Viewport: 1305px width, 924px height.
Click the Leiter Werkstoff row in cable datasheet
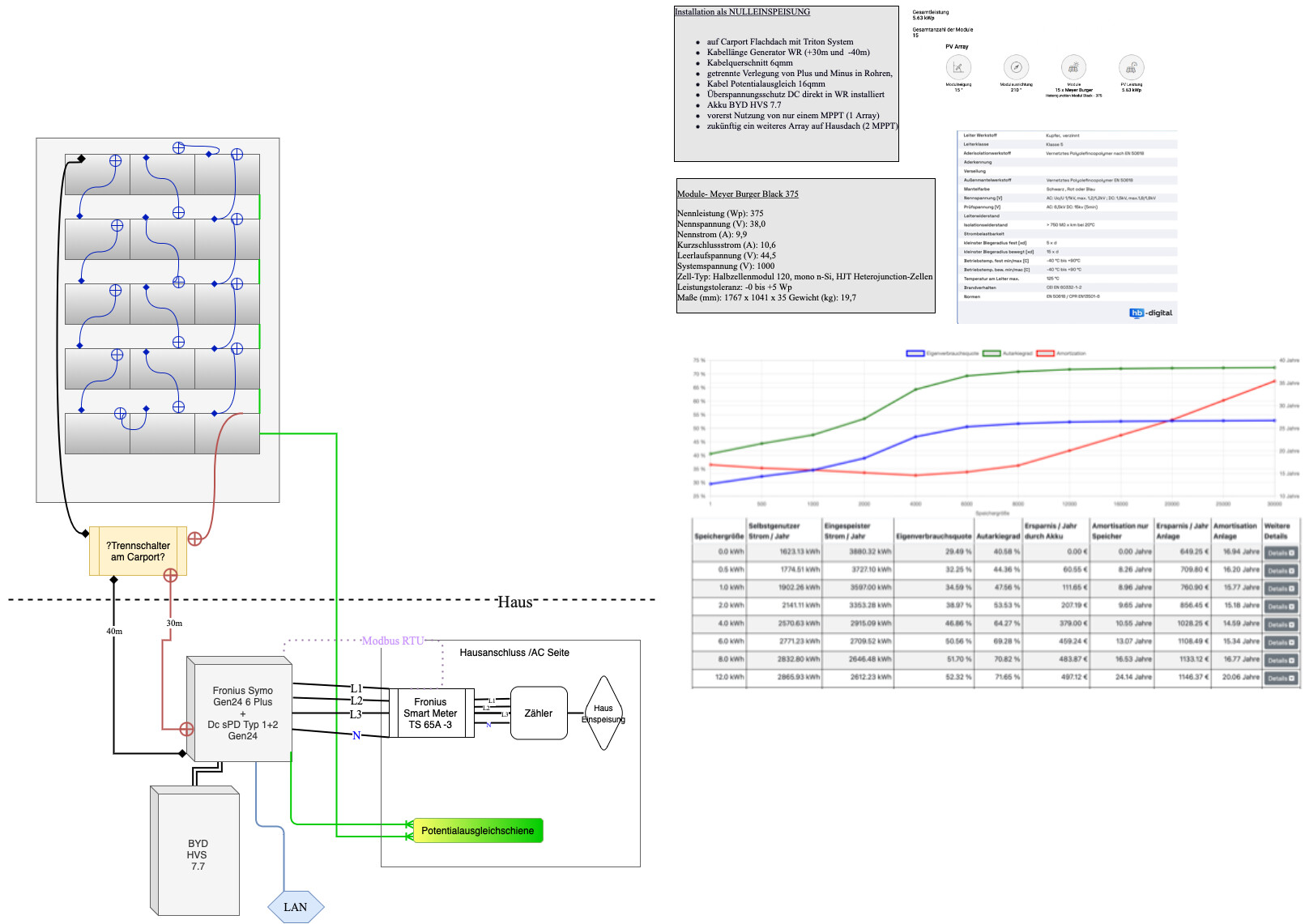click(x=1066, y=135)
